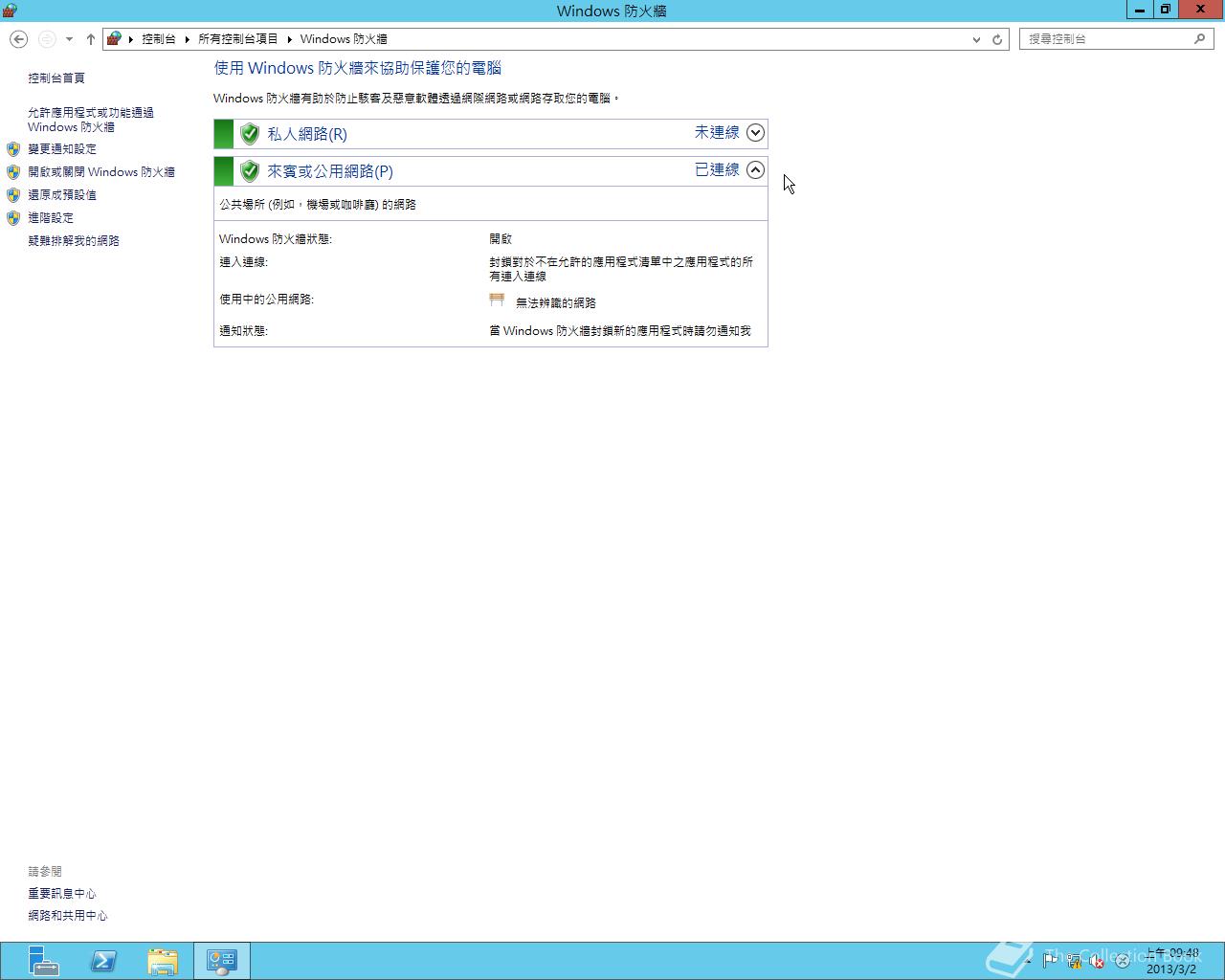Screen dimensions: 1225x980
Task: Click the 來賓或公用網路(P) heading
Action: point(330,171)
